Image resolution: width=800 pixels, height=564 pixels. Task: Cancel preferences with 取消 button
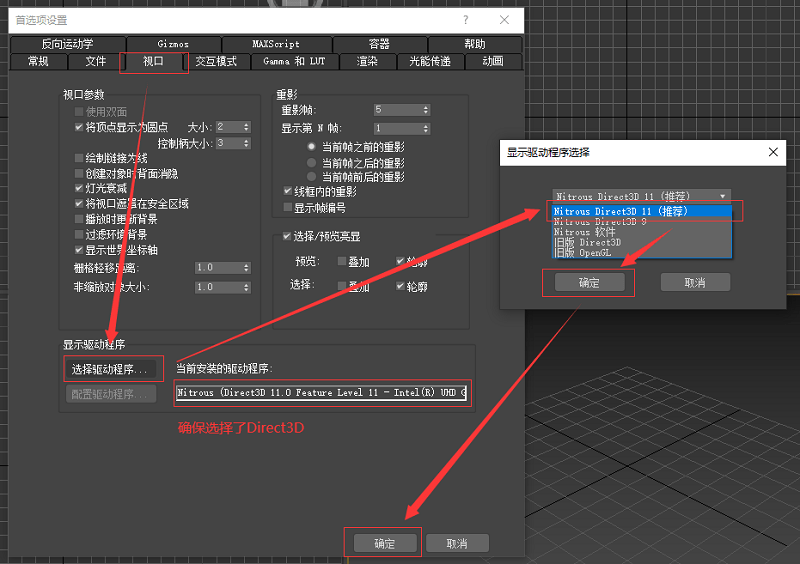pos(457,544)
